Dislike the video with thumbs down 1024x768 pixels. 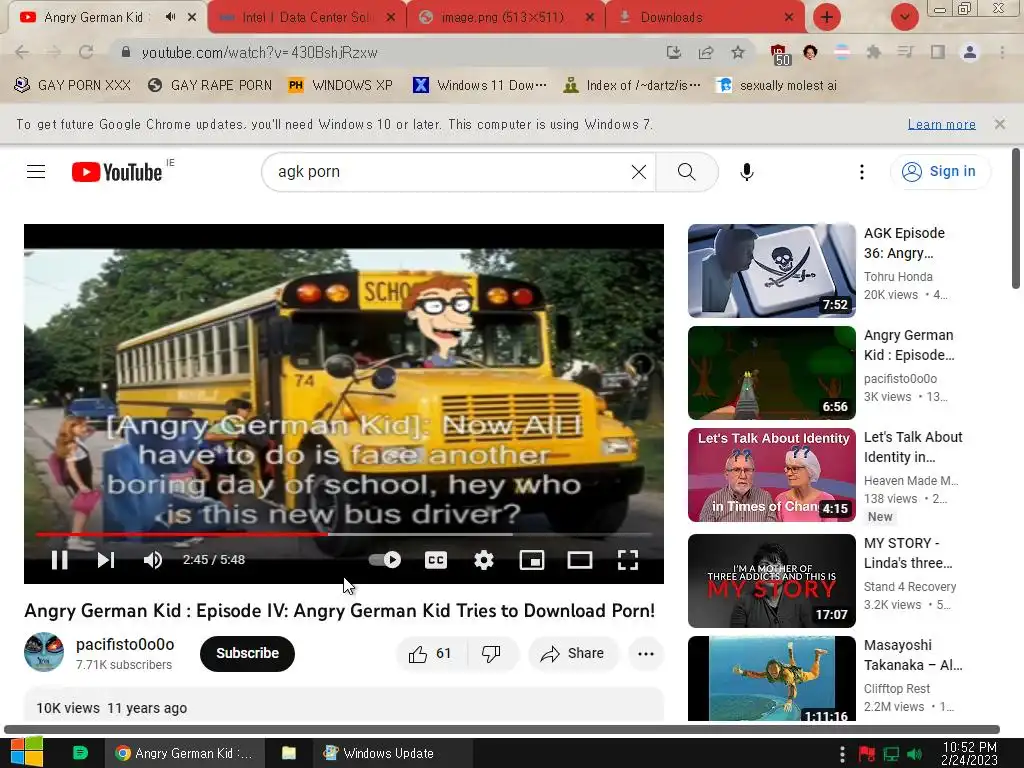click(492, 654)
